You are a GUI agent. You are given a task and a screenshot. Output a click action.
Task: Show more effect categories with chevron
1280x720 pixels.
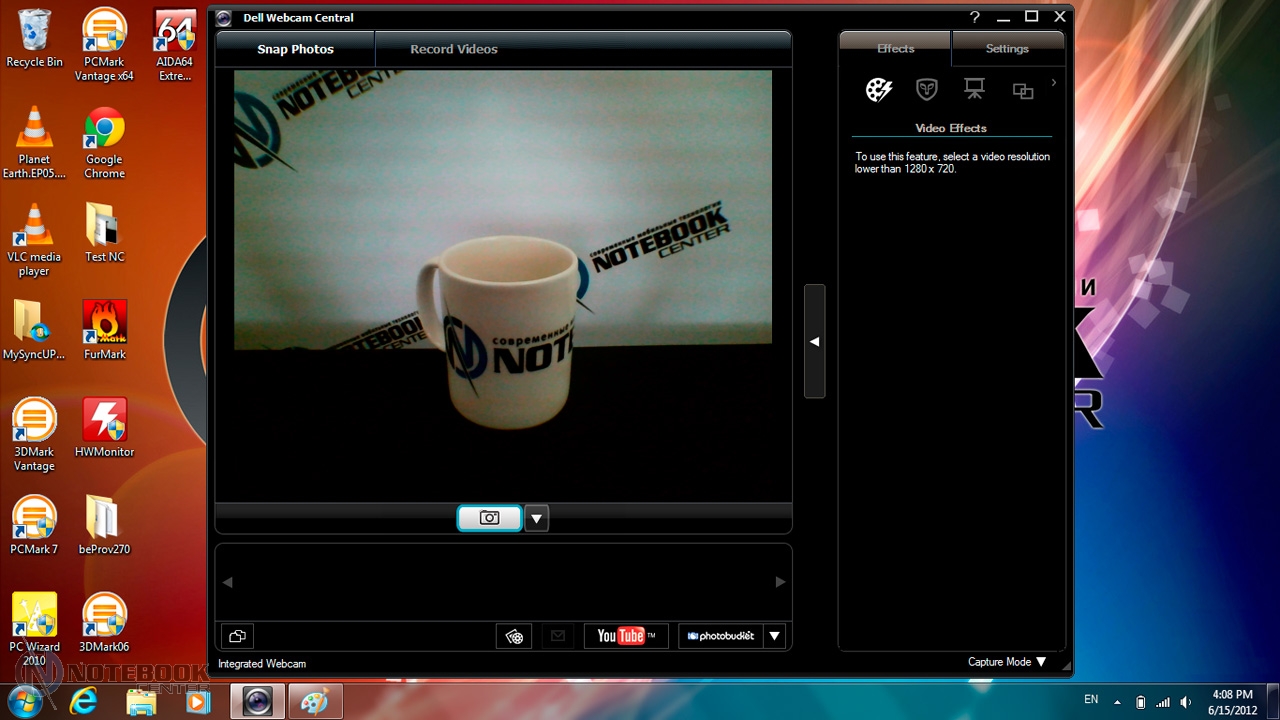(1053, 83)
